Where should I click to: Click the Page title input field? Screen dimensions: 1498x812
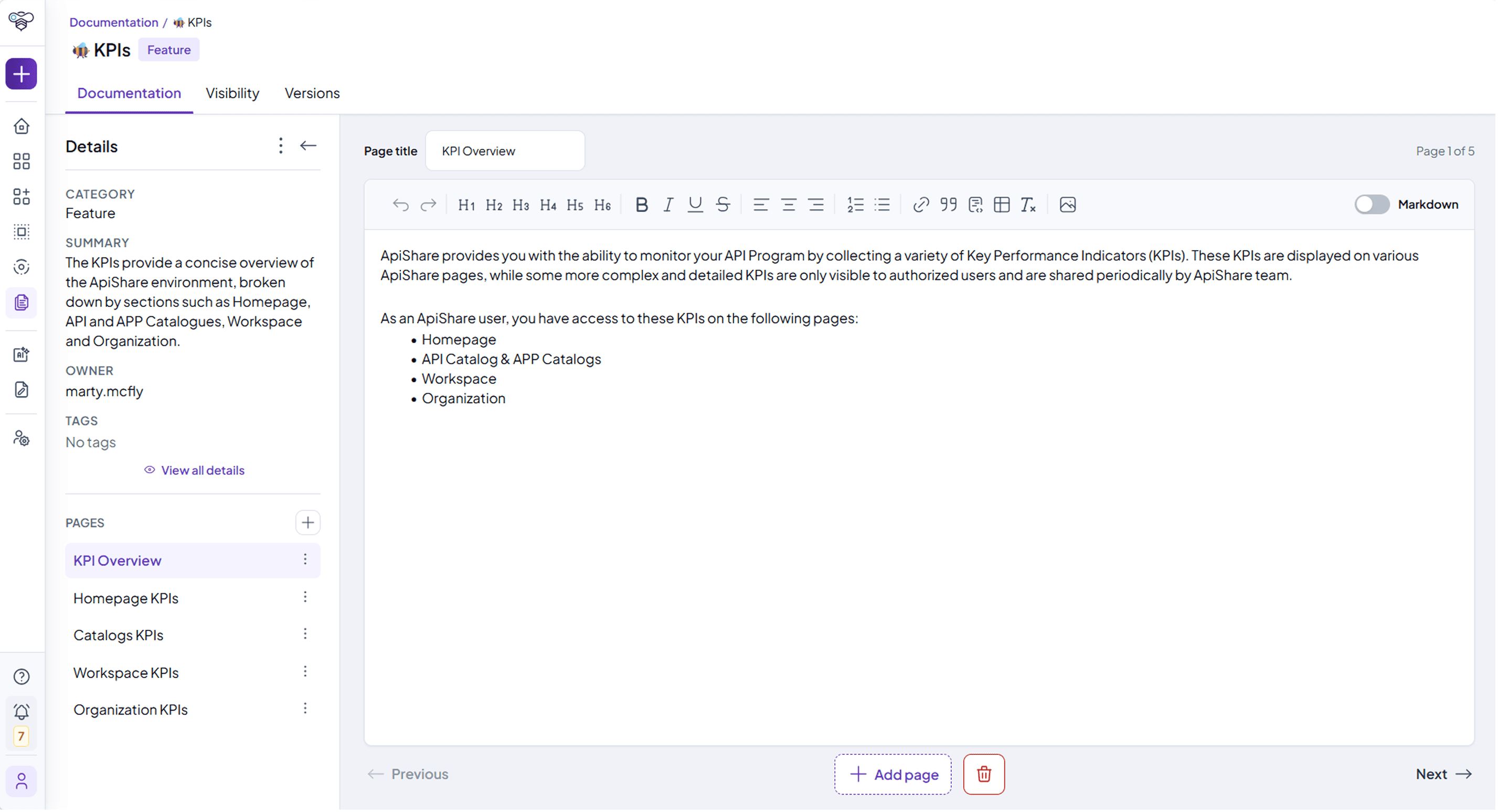506,151
